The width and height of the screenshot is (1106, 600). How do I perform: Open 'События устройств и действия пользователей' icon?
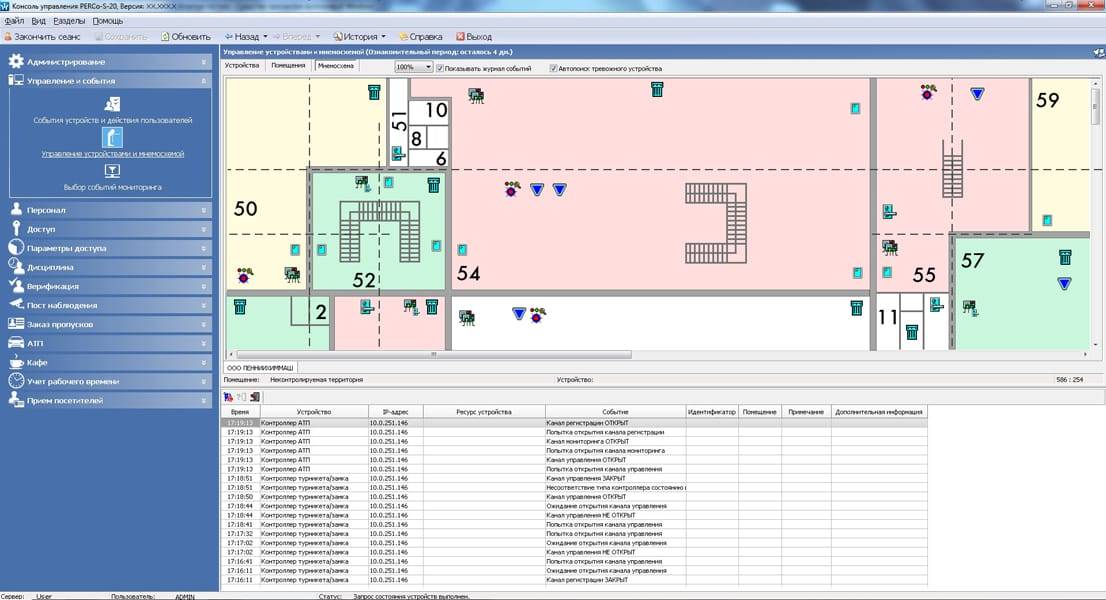pyautogui.click(x=113, y=104)
